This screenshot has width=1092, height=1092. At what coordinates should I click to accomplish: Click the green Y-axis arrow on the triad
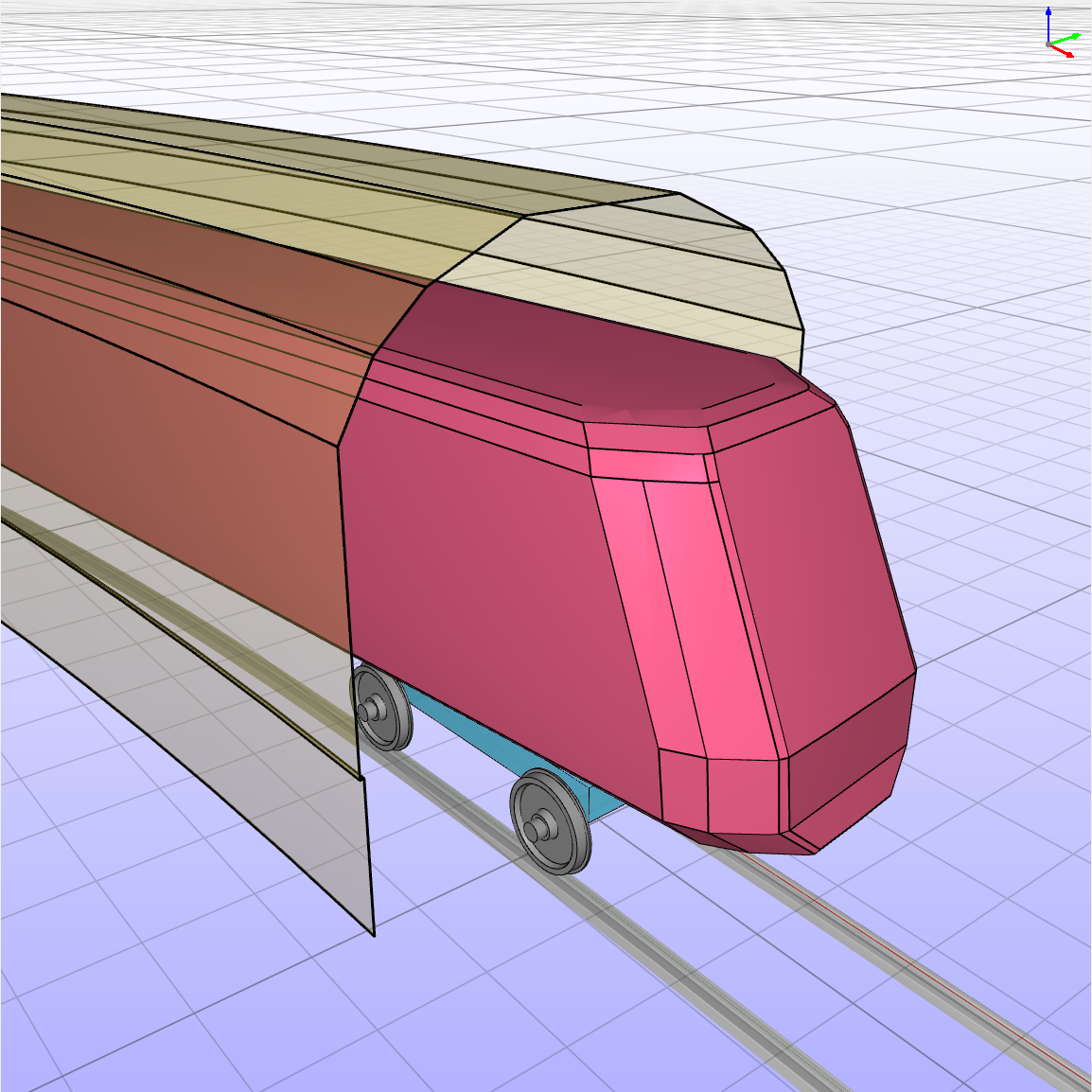[1069, 38]
